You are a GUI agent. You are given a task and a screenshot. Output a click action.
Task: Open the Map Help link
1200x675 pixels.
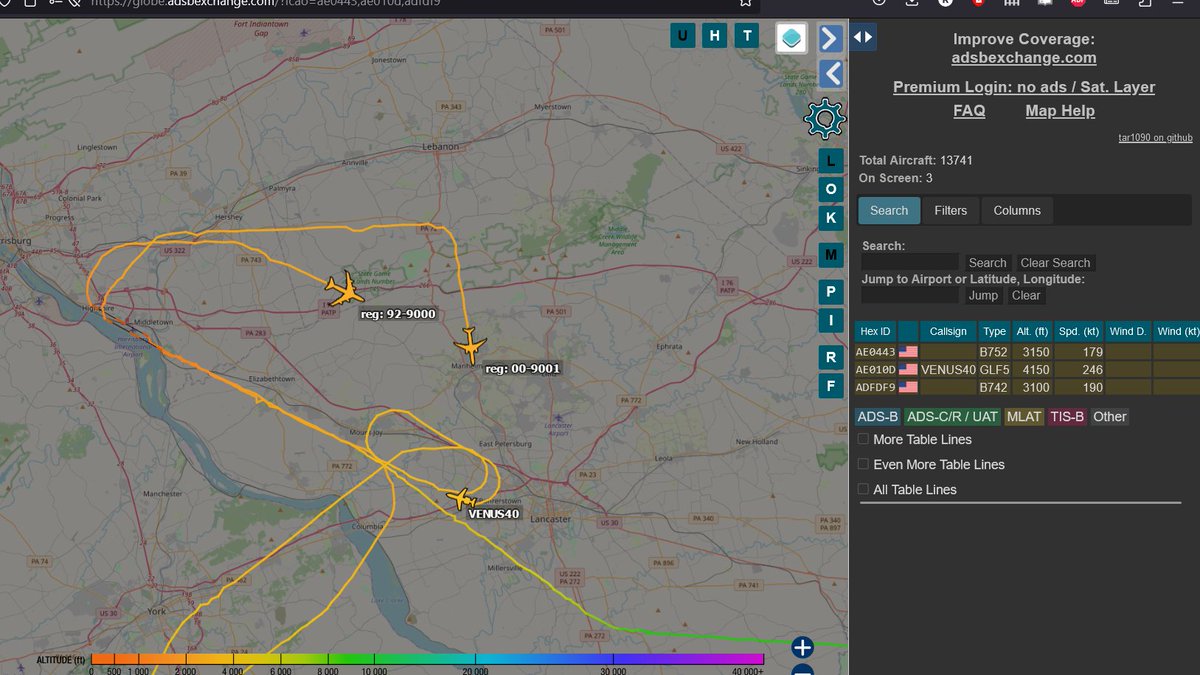[1060, 111]
